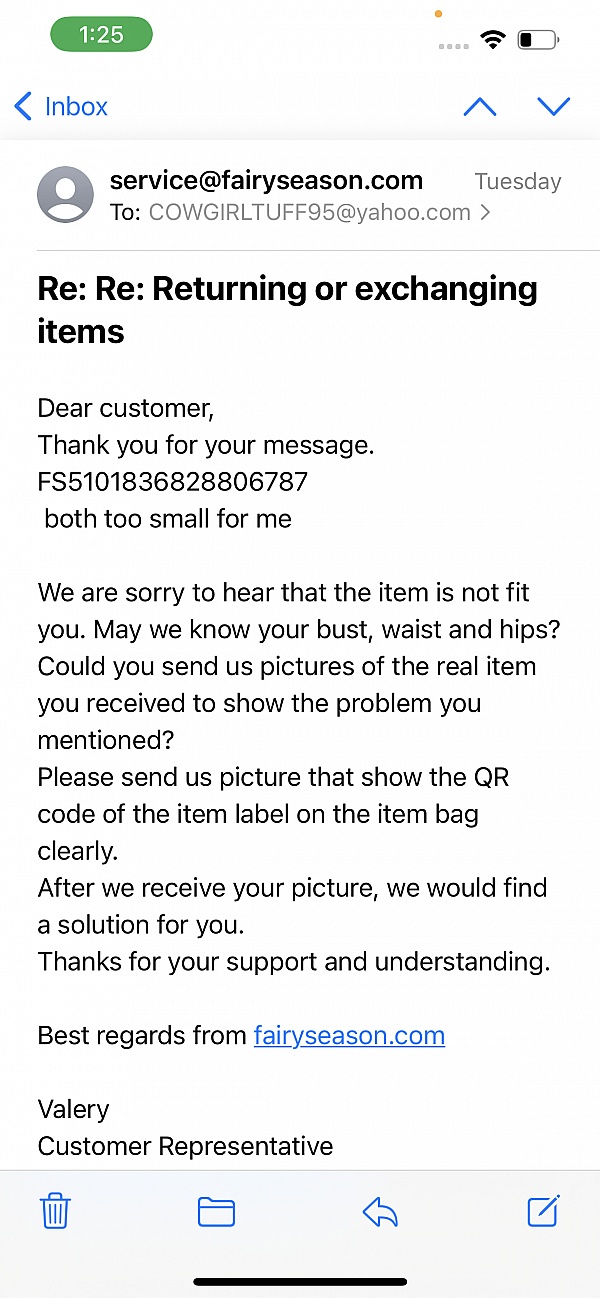The height and width of the screenshot is (1298, 600).
Task: Tap recipient COWGIRLTUFF95@yahoo.com address
Action: point(309,212)
